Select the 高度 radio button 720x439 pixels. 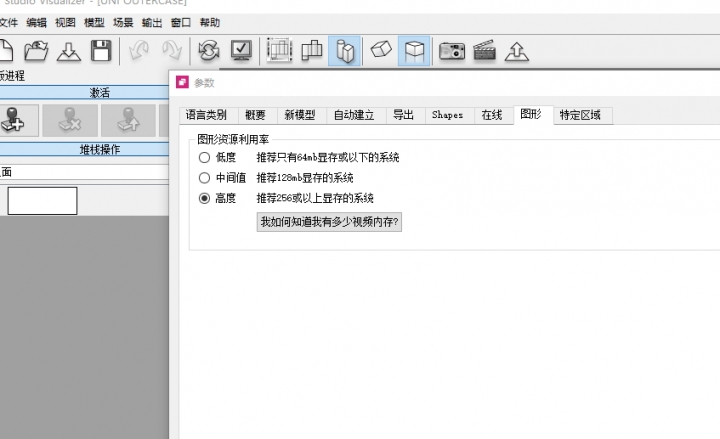(x=205, y=198)
